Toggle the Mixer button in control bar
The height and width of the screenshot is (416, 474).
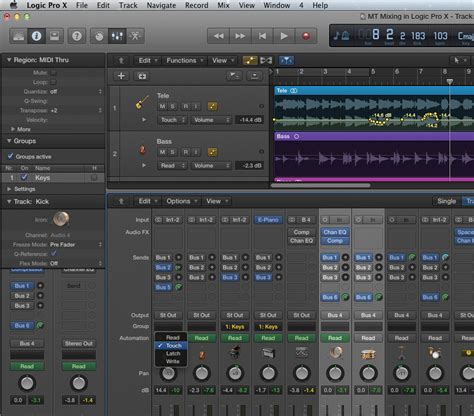[117, 36]
